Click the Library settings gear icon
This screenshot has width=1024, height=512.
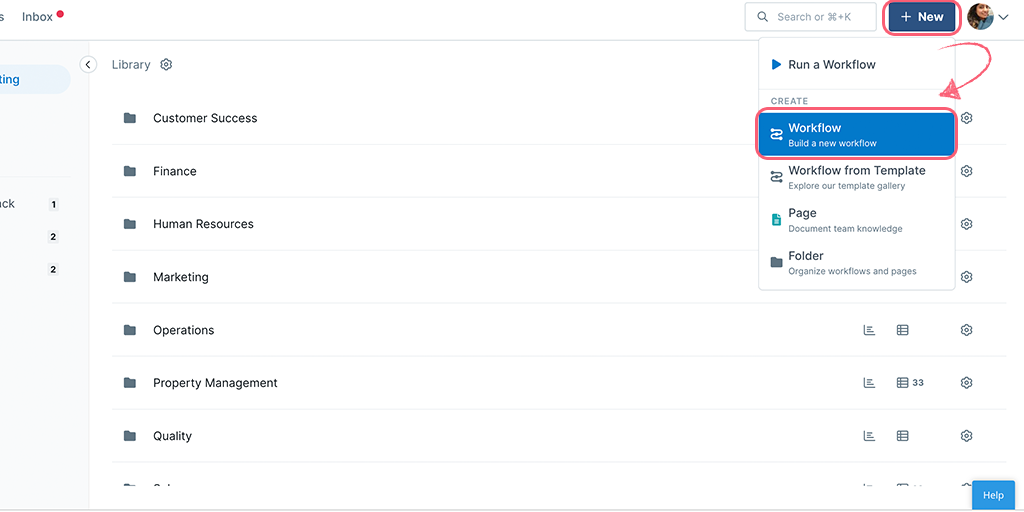pos(166,65)
